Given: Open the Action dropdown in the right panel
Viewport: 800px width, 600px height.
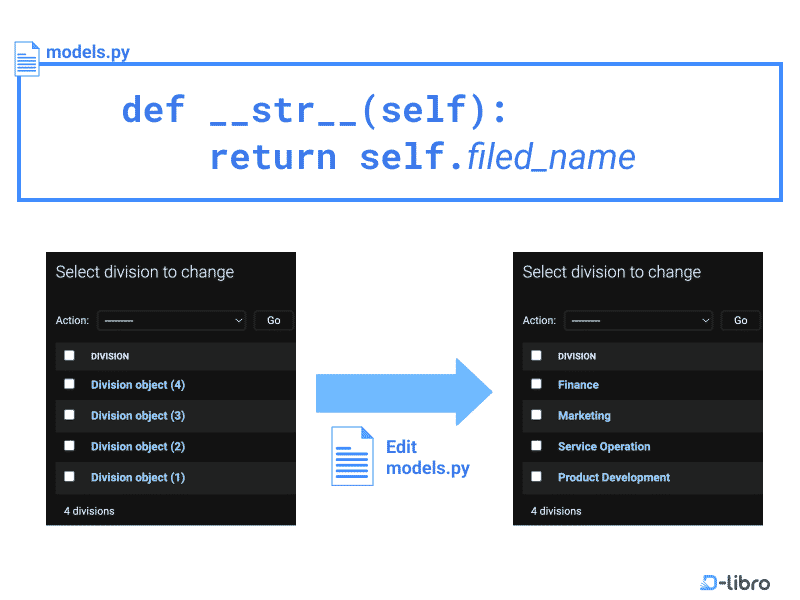Looking at the screenshot, I should tap(638, 320).
